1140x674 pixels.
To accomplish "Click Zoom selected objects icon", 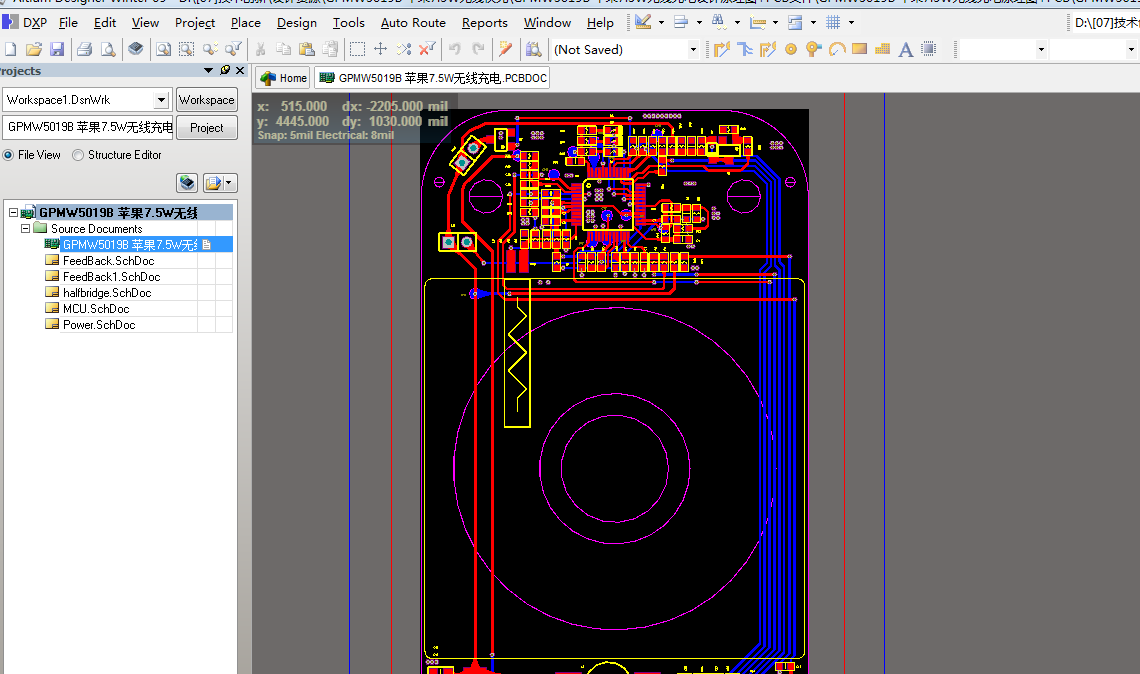I will click(210, 49).
